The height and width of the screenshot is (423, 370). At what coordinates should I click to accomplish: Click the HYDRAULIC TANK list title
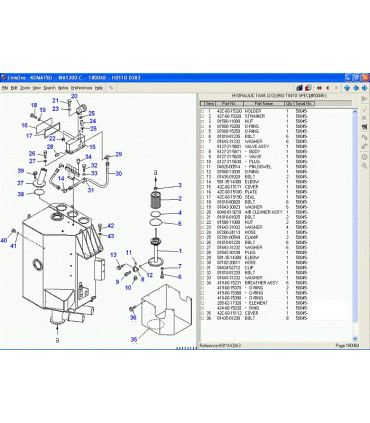click(279, 96)
